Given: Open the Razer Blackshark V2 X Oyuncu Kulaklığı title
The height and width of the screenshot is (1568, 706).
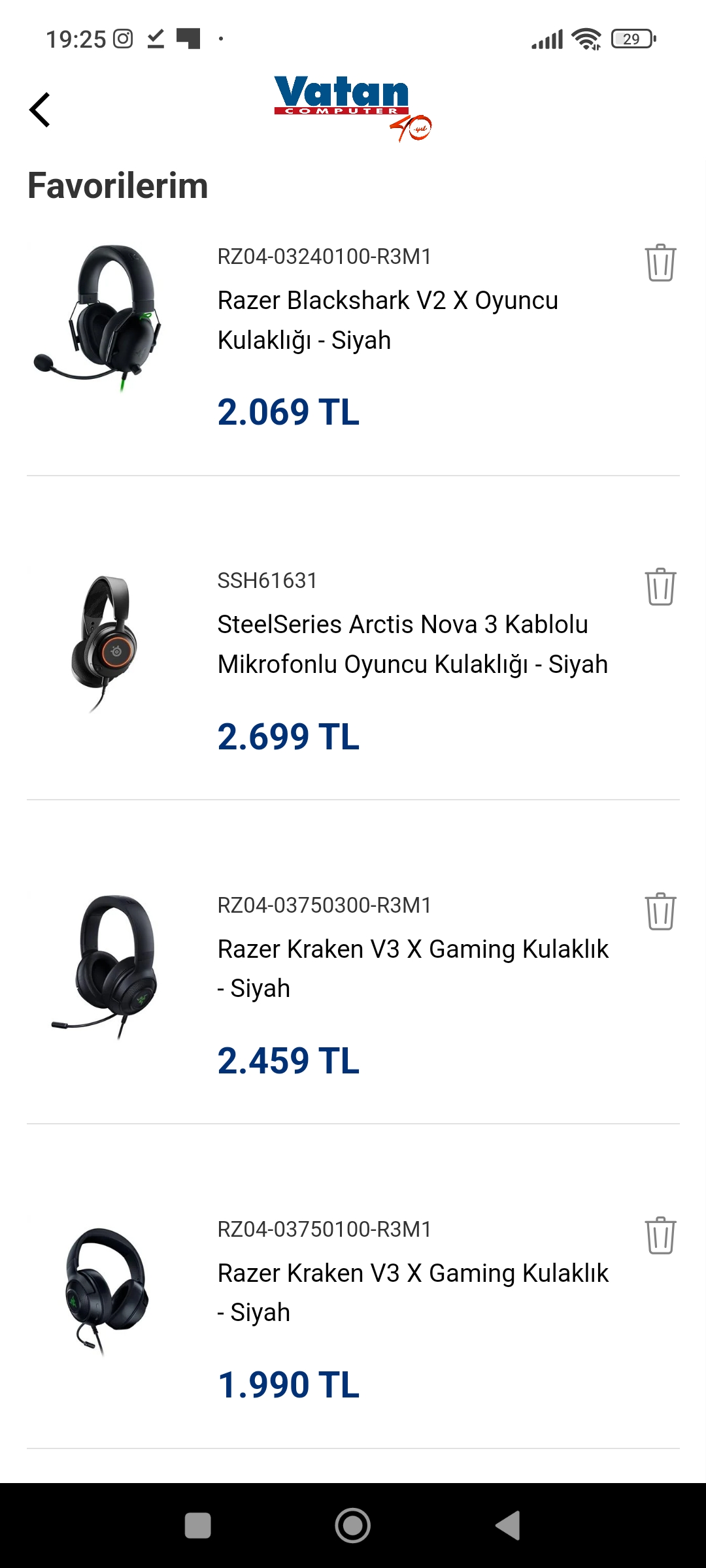Looking at the screenshot, I should click(x=387, y=320).
